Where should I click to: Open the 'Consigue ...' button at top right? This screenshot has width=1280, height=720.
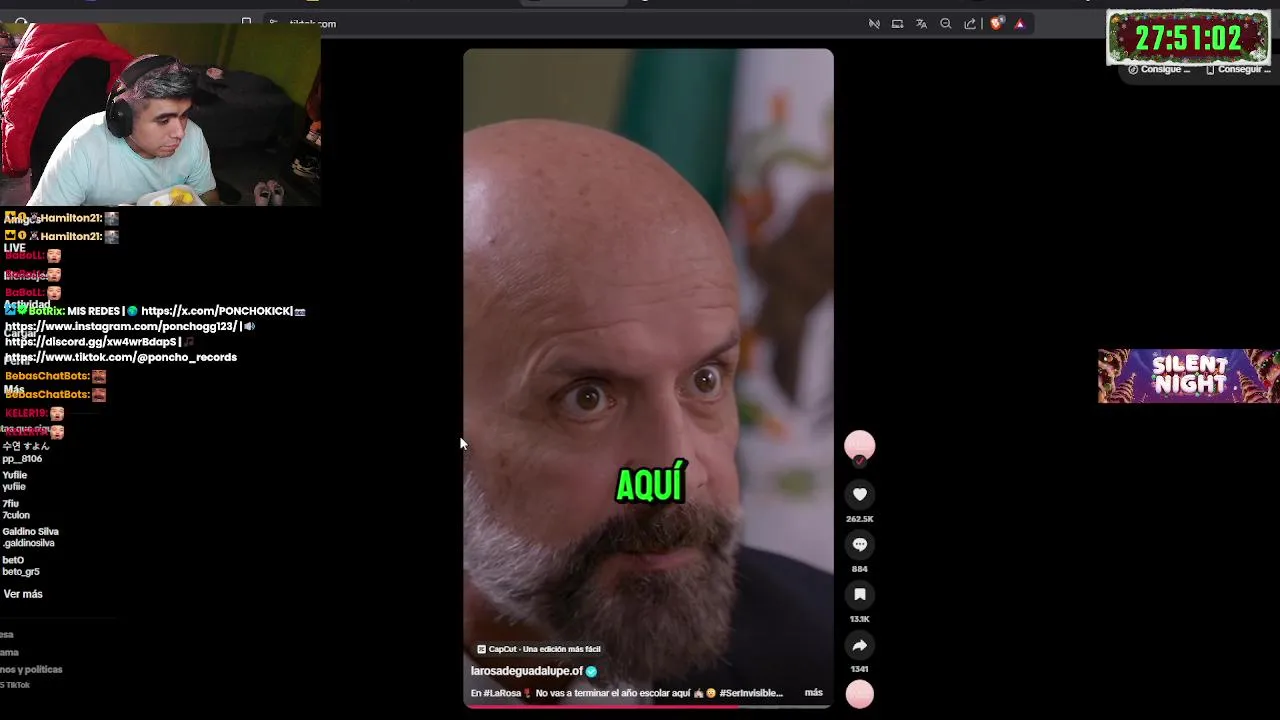(x=1160, y=69)
